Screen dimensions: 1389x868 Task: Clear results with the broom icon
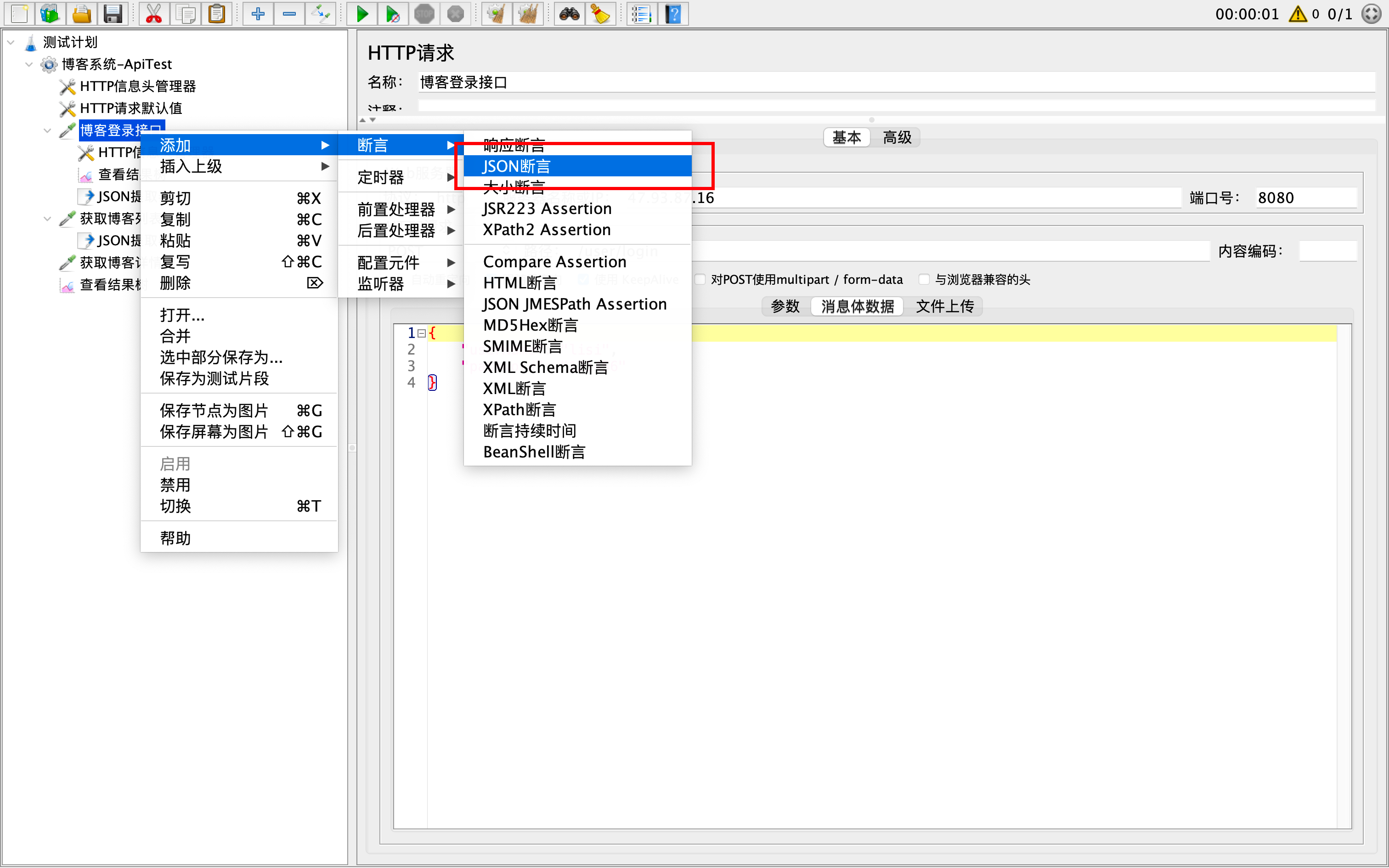pos(497,13)
